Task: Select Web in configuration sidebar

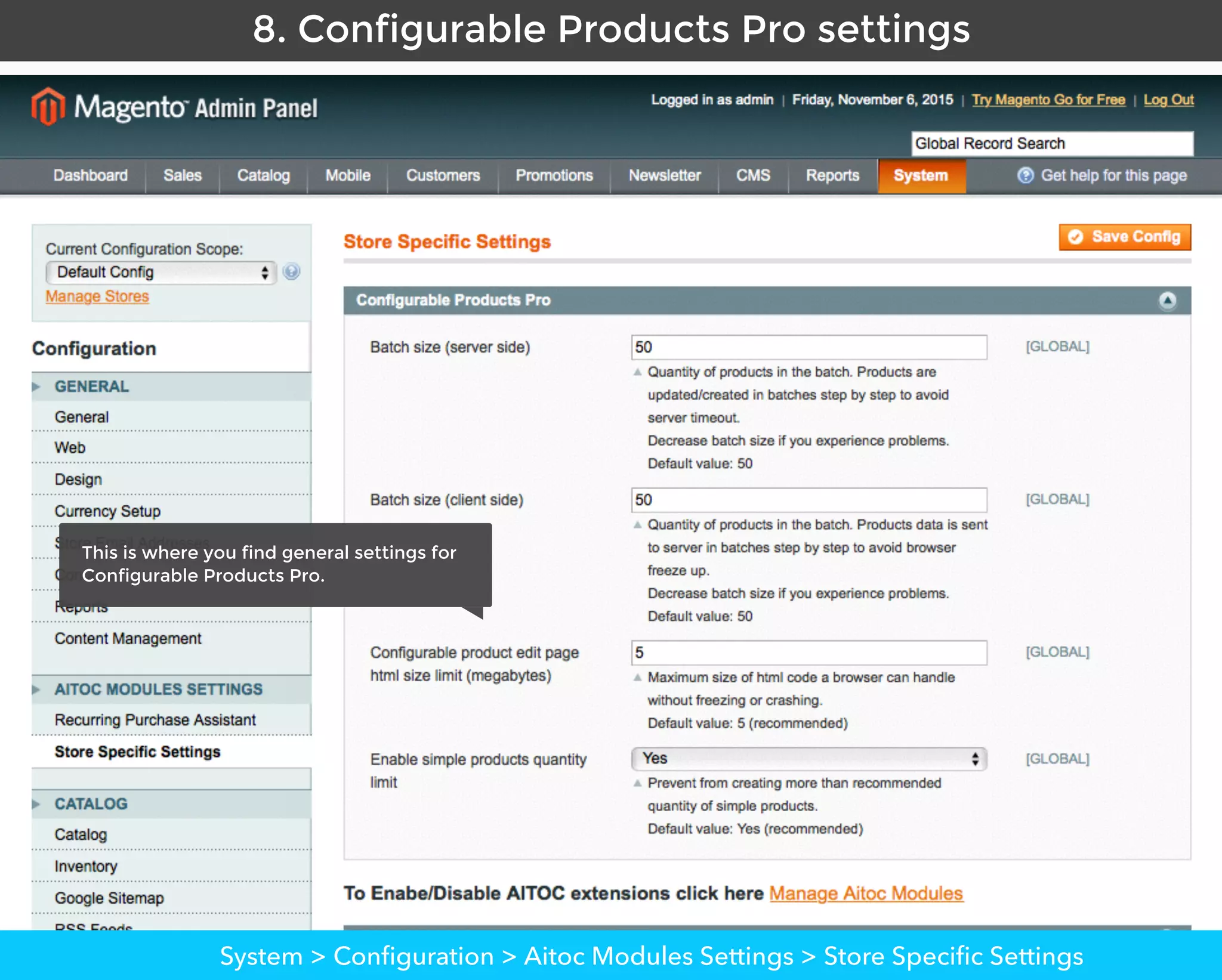Action: 171,447
